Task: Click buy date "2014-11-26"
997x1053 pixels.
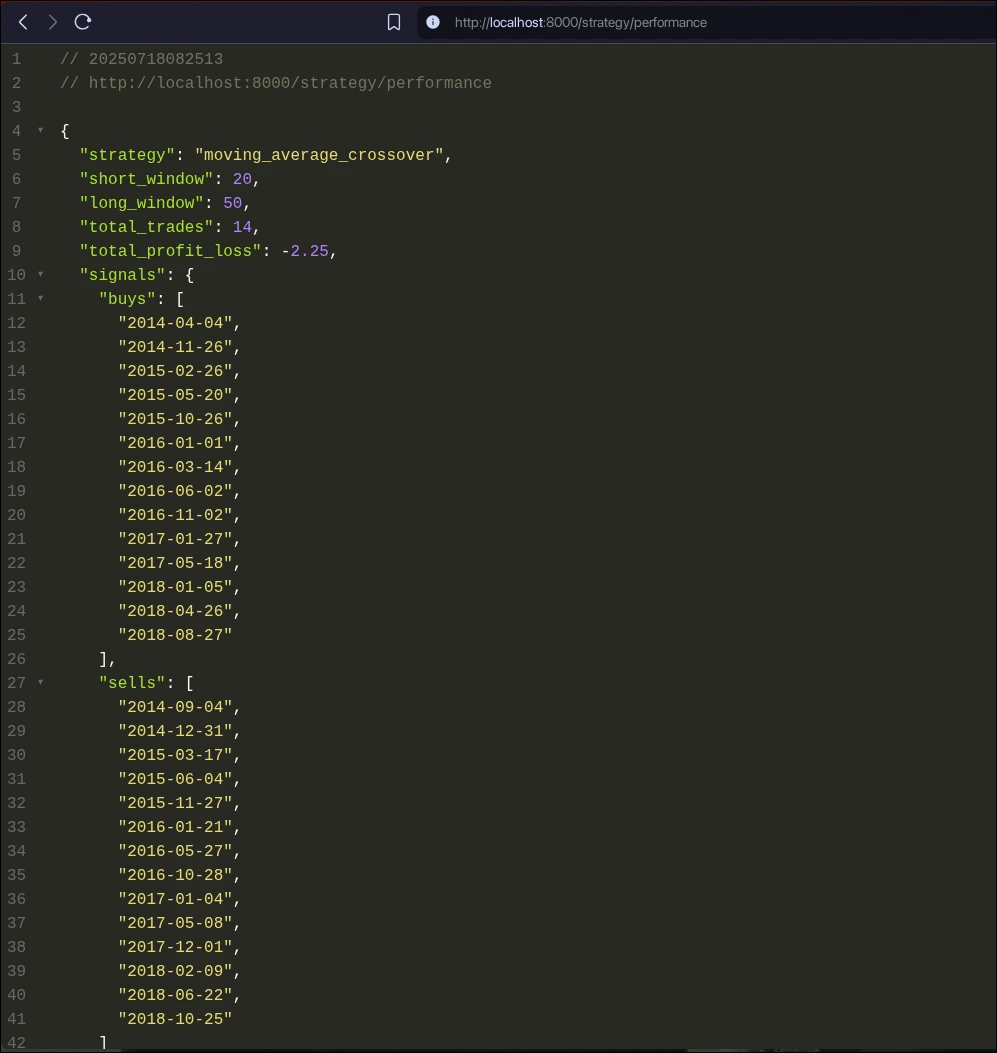Action: (x=175, y=347)
